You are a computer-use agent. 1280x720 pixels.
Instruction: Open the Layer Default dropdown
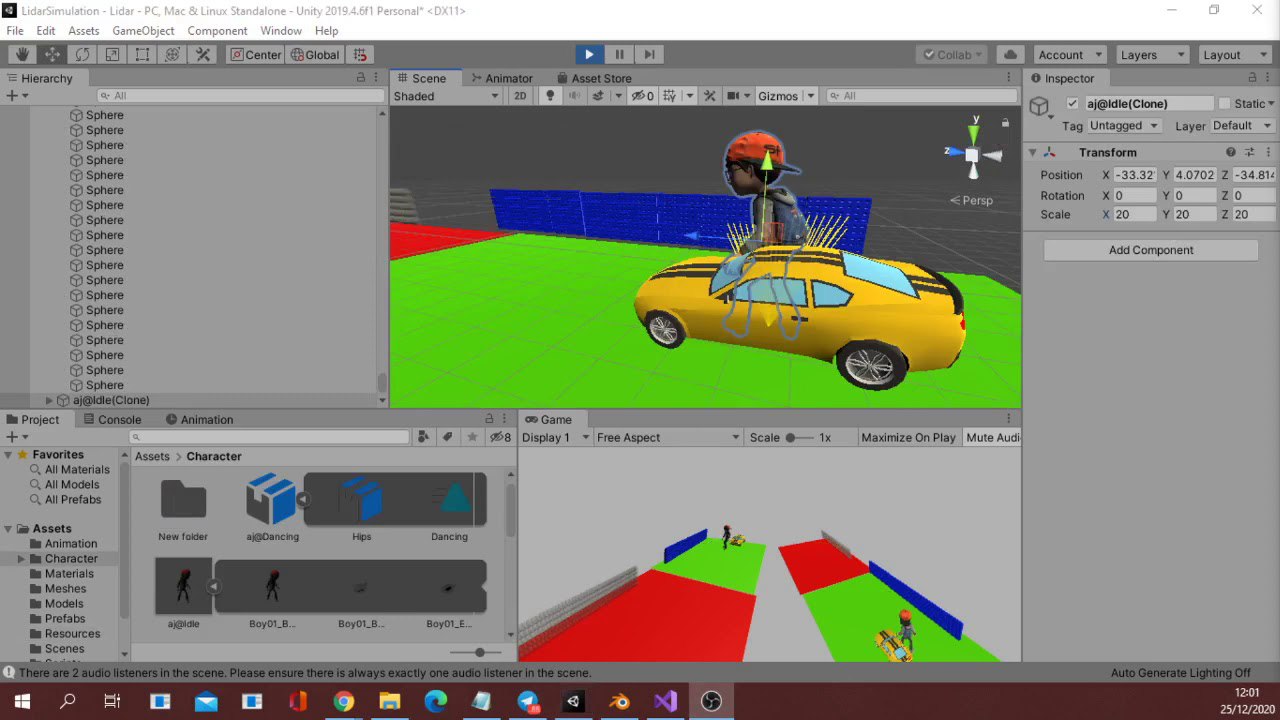1241,126
